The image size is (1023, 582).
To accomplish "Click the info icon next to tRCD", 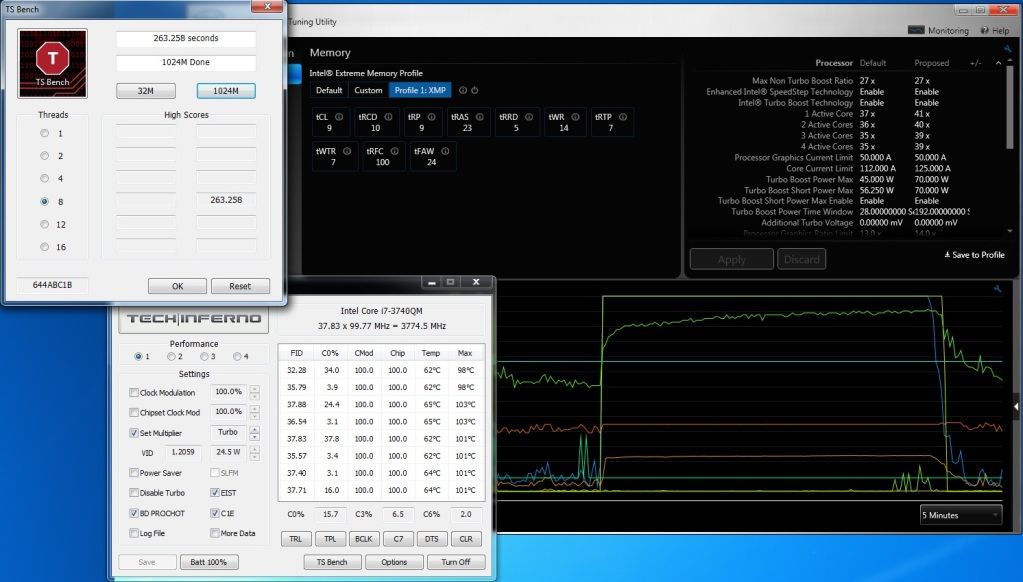I will click(388, 117).
